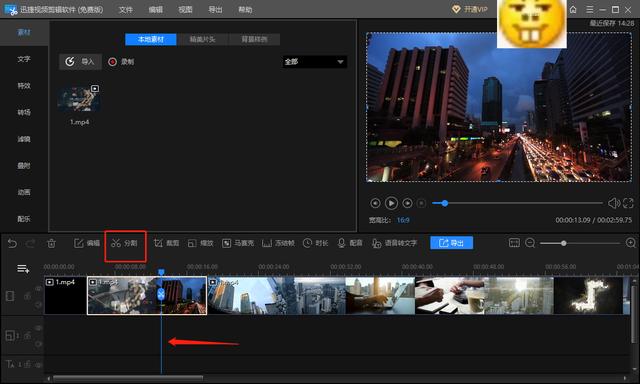Start 配音 voice-over recording
This screenshot has height=384, width=640.
[350, 243]
